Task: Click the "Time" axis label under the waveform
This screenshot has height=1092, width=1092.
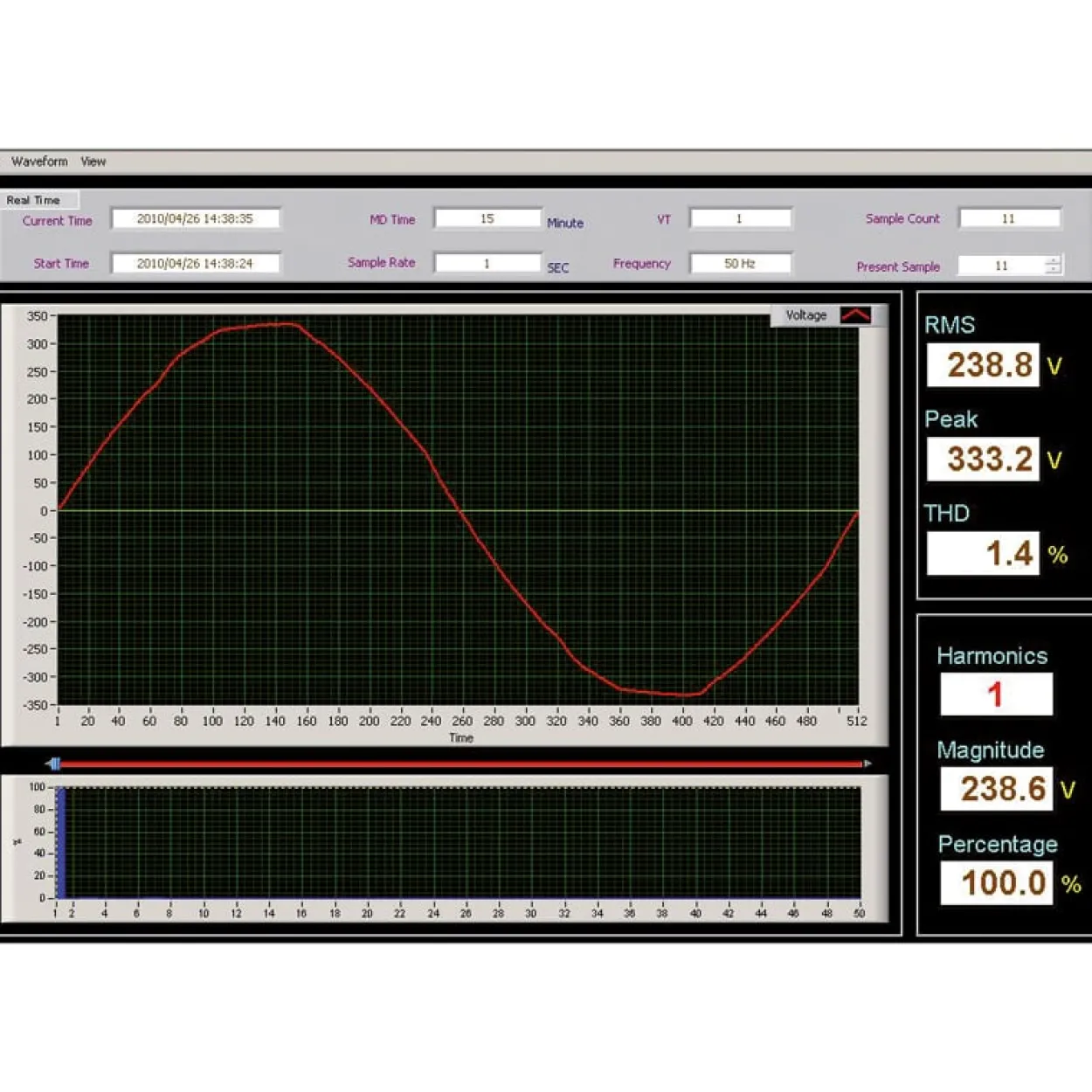Action: [461, 738]
